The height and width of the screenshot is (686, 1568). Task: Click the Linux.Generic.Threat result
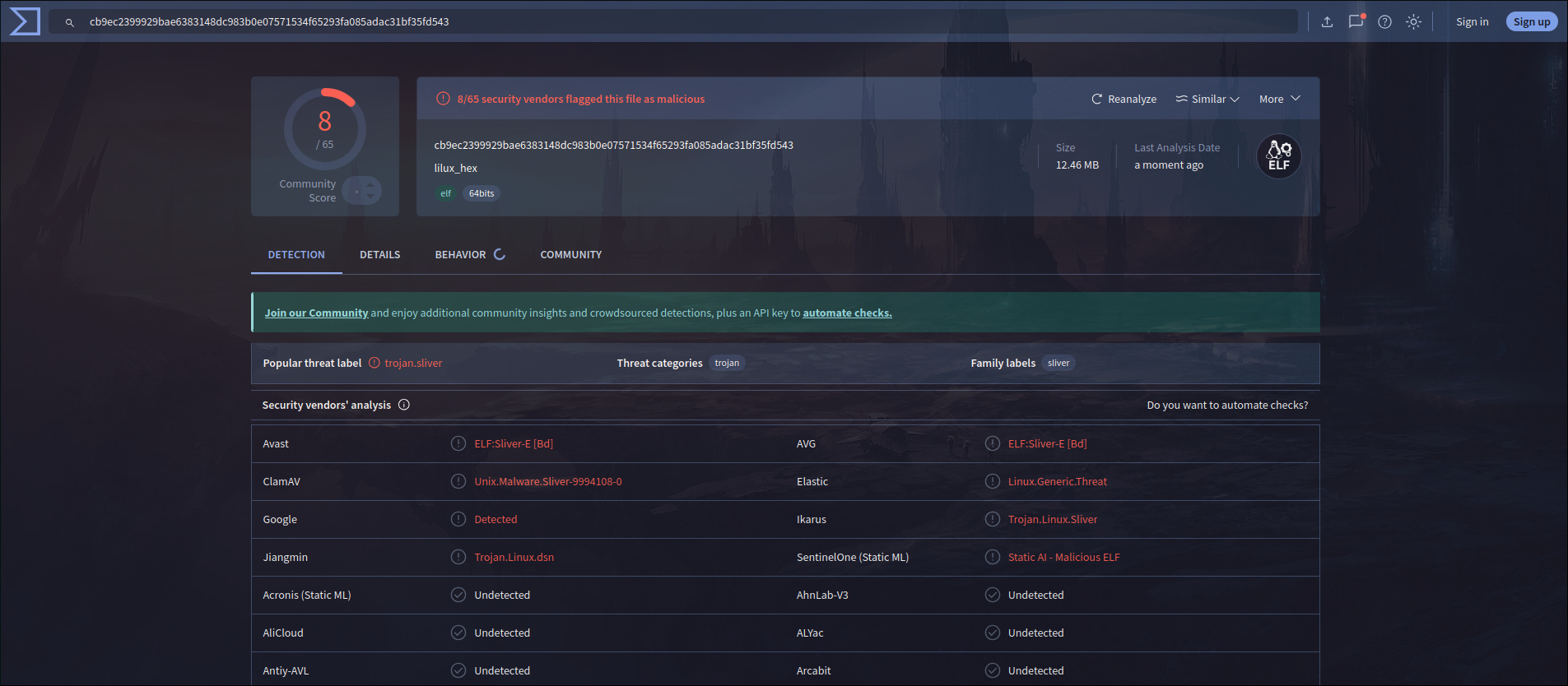[1058, 481]
